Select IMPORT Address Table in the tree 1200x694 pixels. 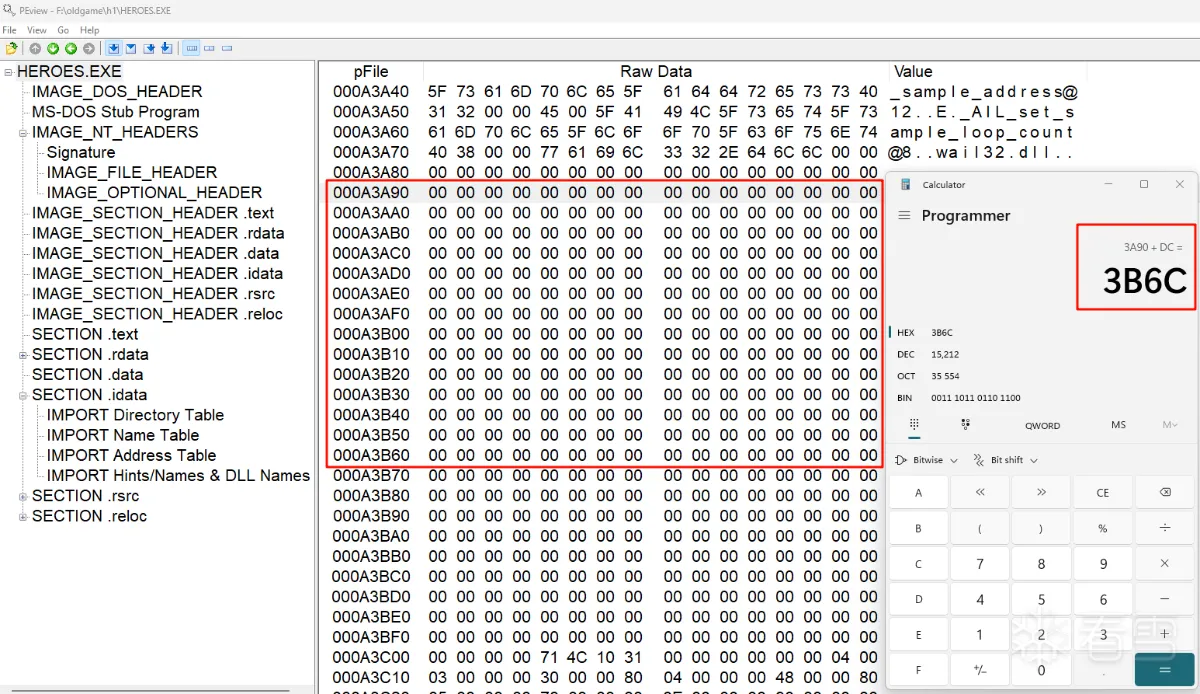pos(131,455)
